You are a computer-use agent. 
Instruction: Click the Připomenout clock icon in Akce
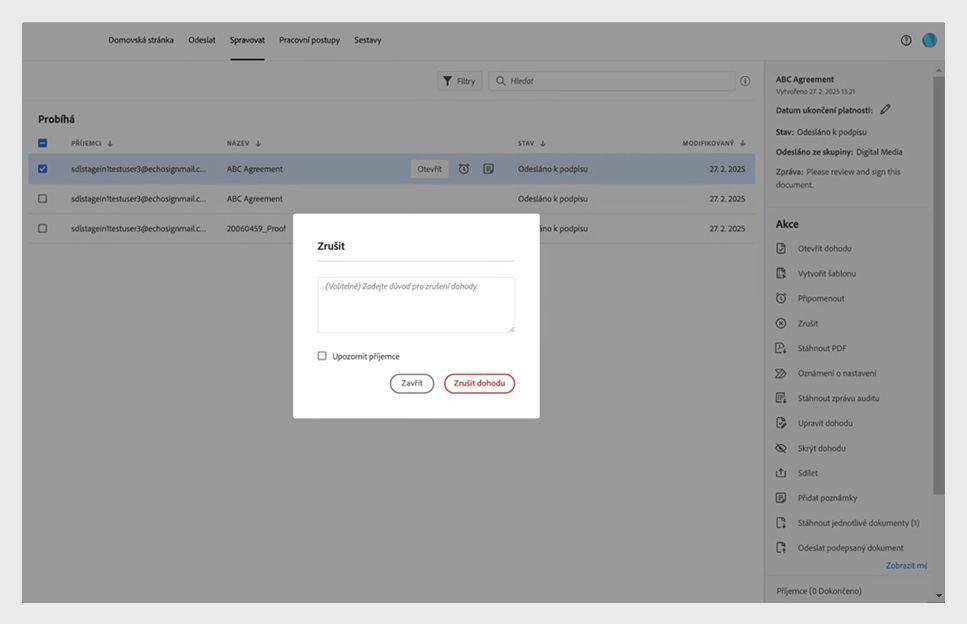click(x=781, y=298)
